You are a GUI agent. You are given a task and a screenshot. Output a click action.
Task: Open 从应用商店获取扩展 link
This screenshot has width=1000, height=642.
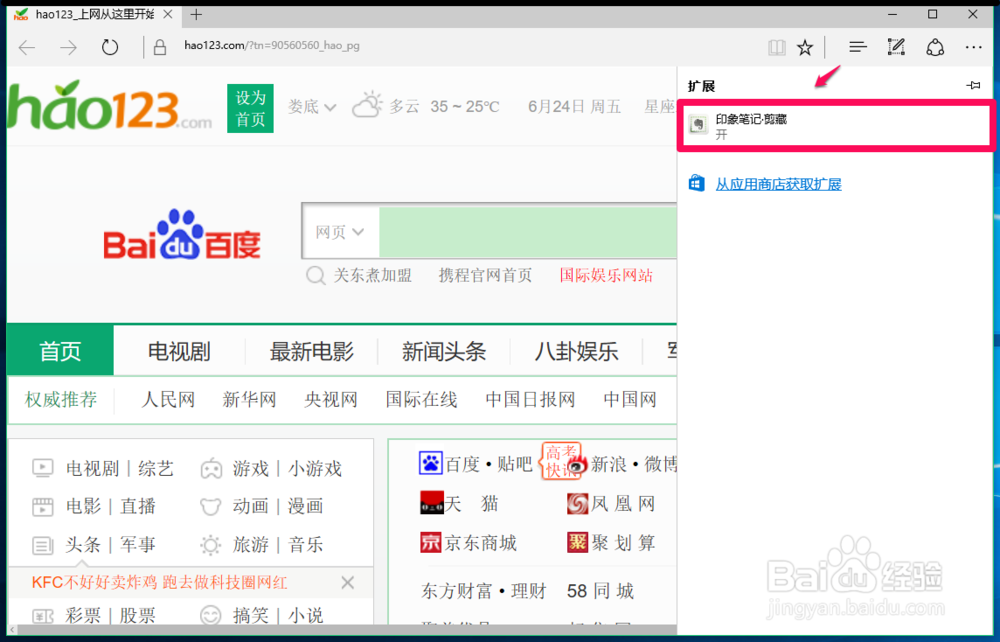778,184
